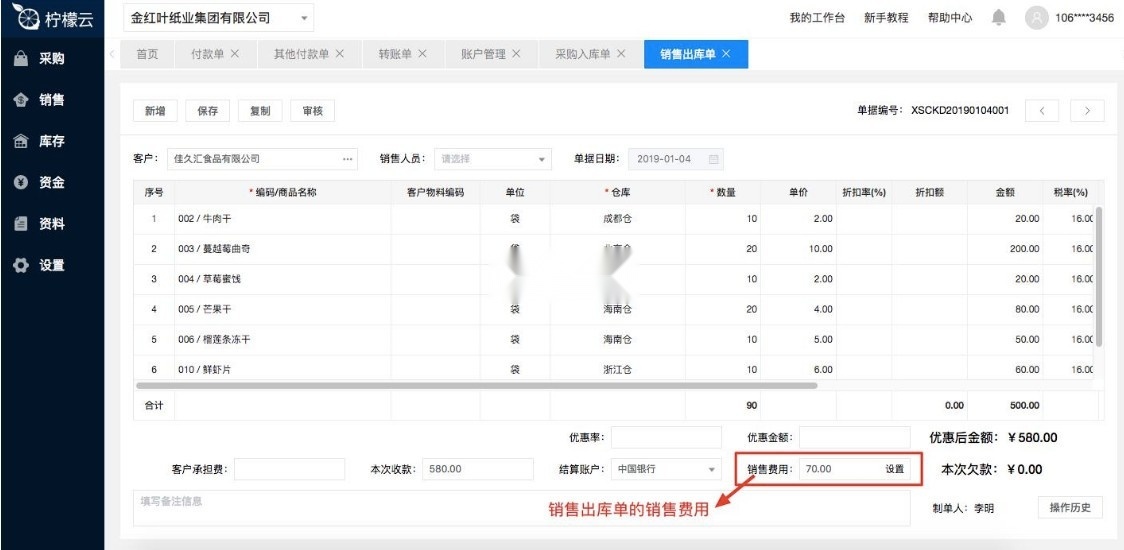Click the 保存 save button
Image resolution: width=1124 pixels, height=550 pixels.
(208, 111)
